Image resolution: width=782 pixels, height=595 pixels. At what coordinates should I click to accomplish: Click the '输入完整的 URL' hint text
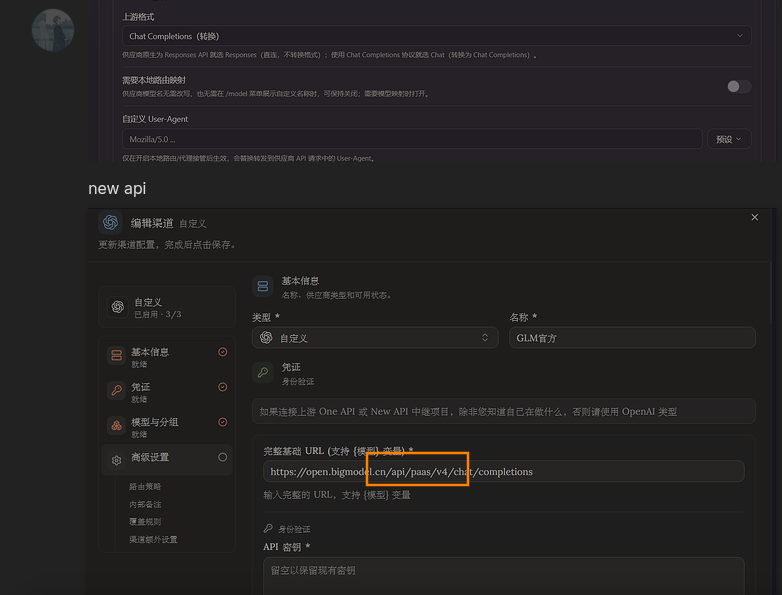point(337,495)
